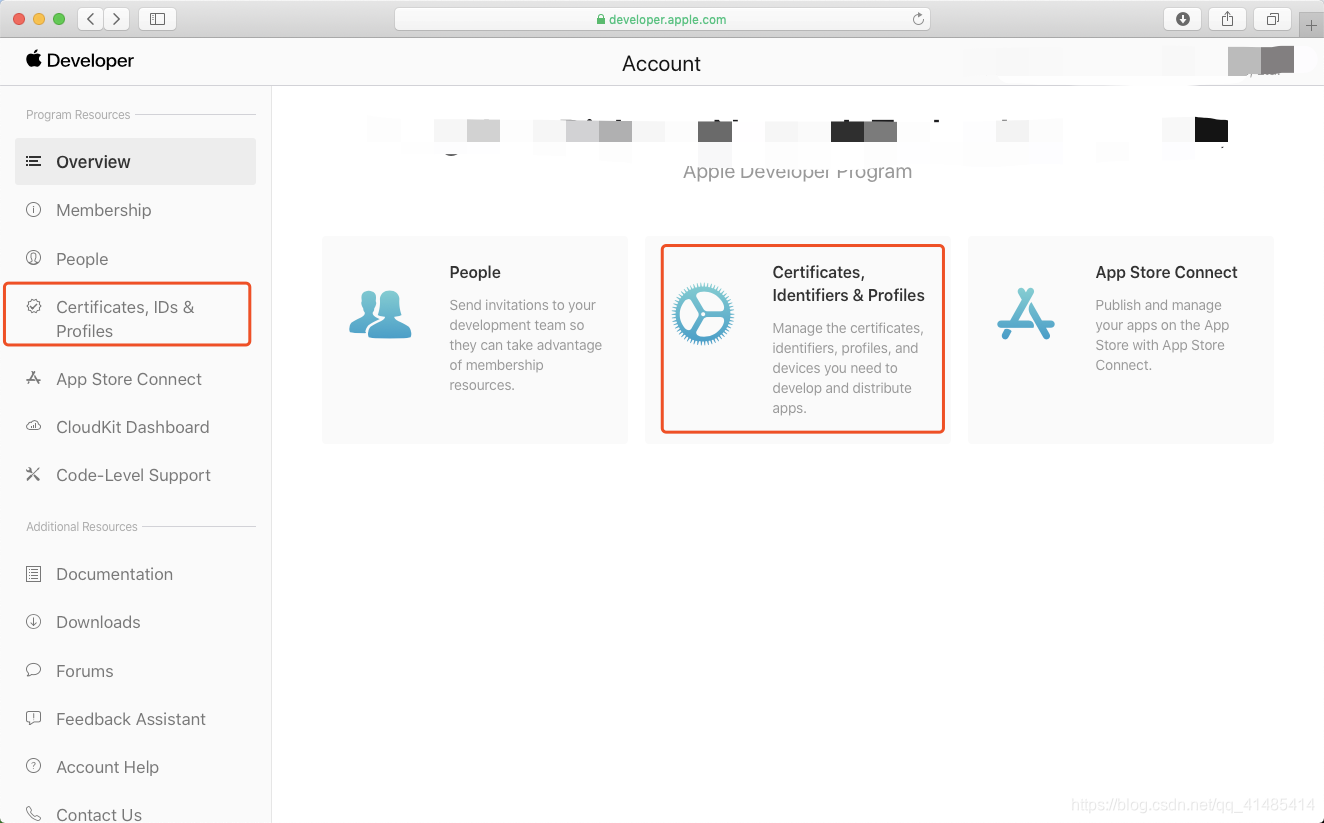Open Code-Level Support sidebar item
The height and width of the screenshot is (823, 1324).
click(x=135, y=475)
